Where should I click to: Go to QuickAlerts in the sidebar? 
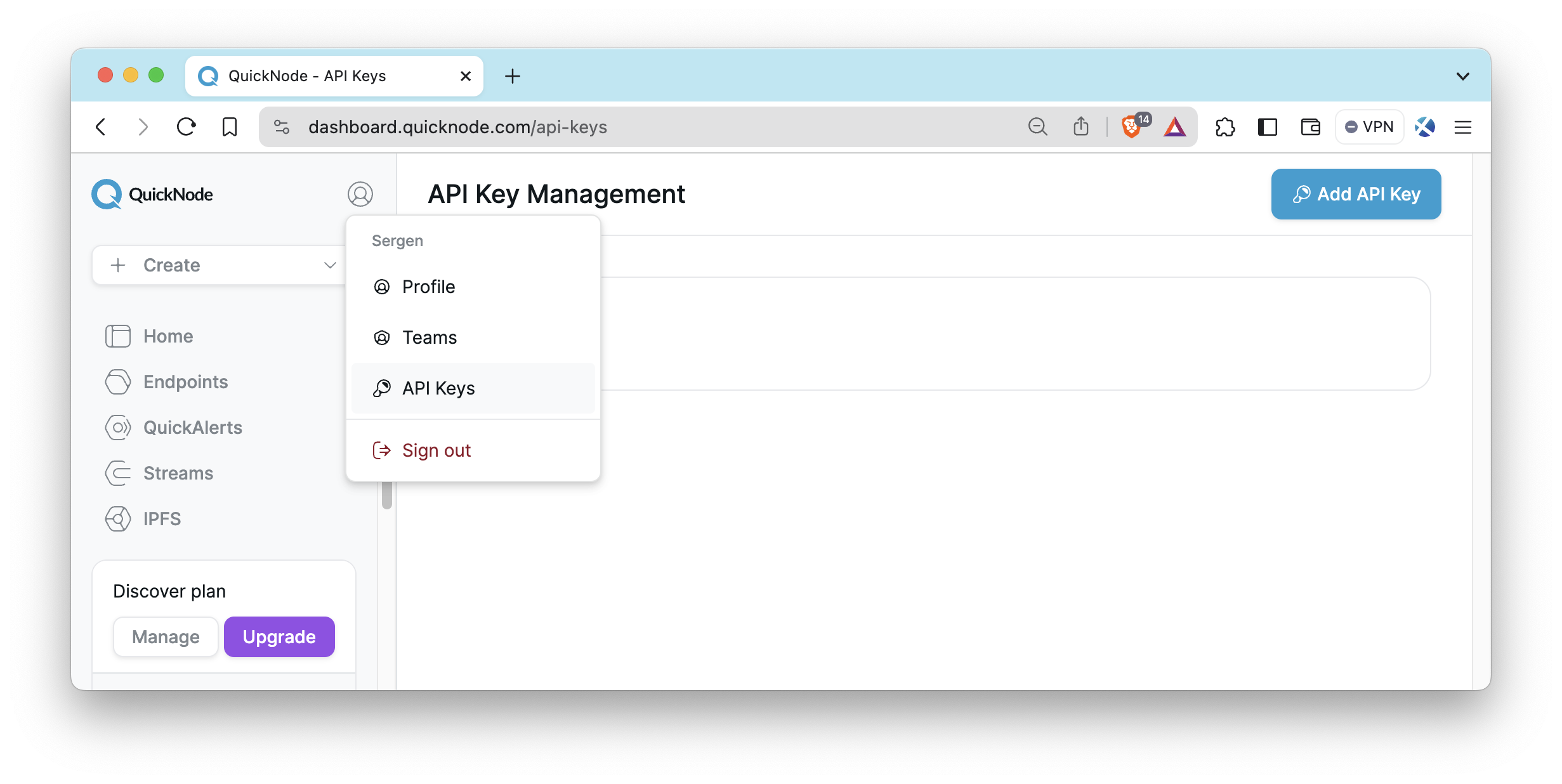173,428
